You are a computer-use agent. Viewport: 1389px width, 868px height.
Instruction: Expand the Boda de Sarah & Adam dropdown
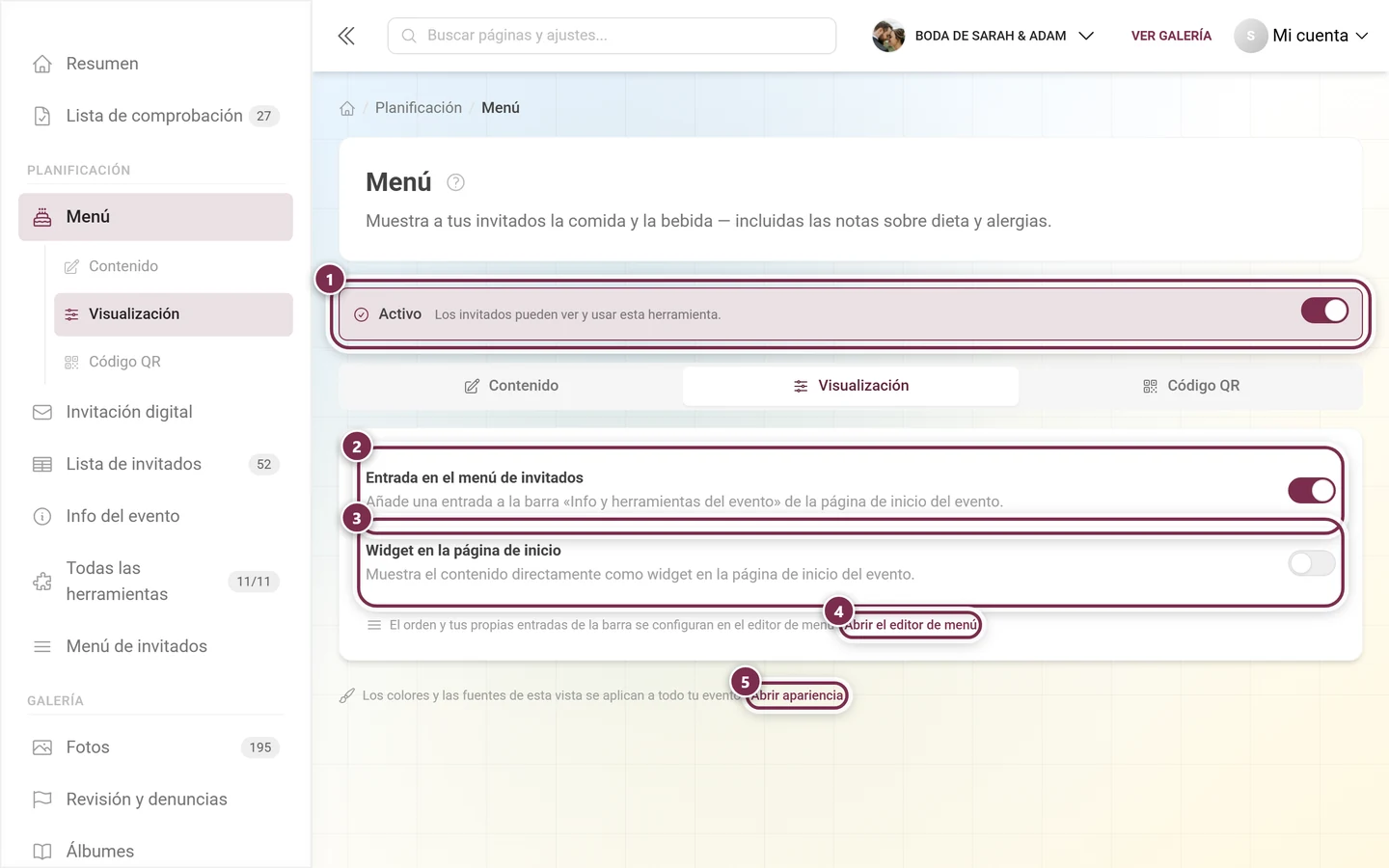[984, 36]
